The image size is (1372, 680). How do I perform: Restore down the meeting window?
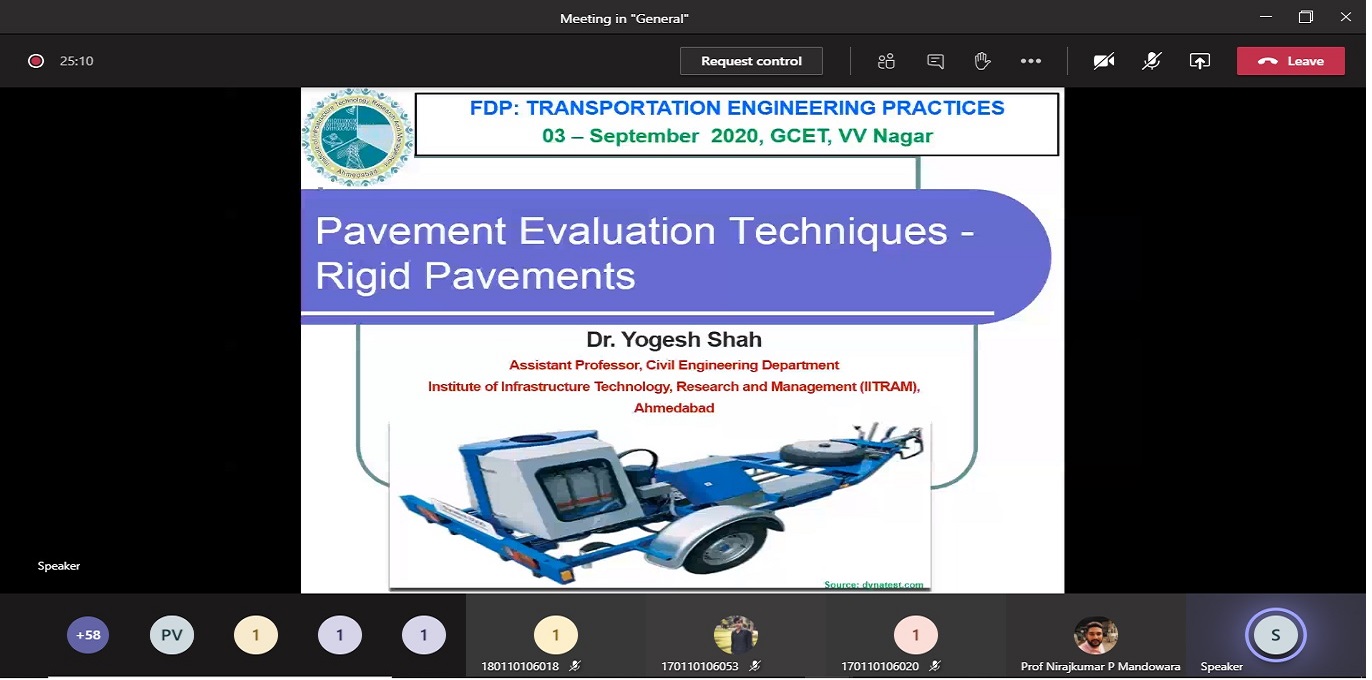click(1306, 17)
